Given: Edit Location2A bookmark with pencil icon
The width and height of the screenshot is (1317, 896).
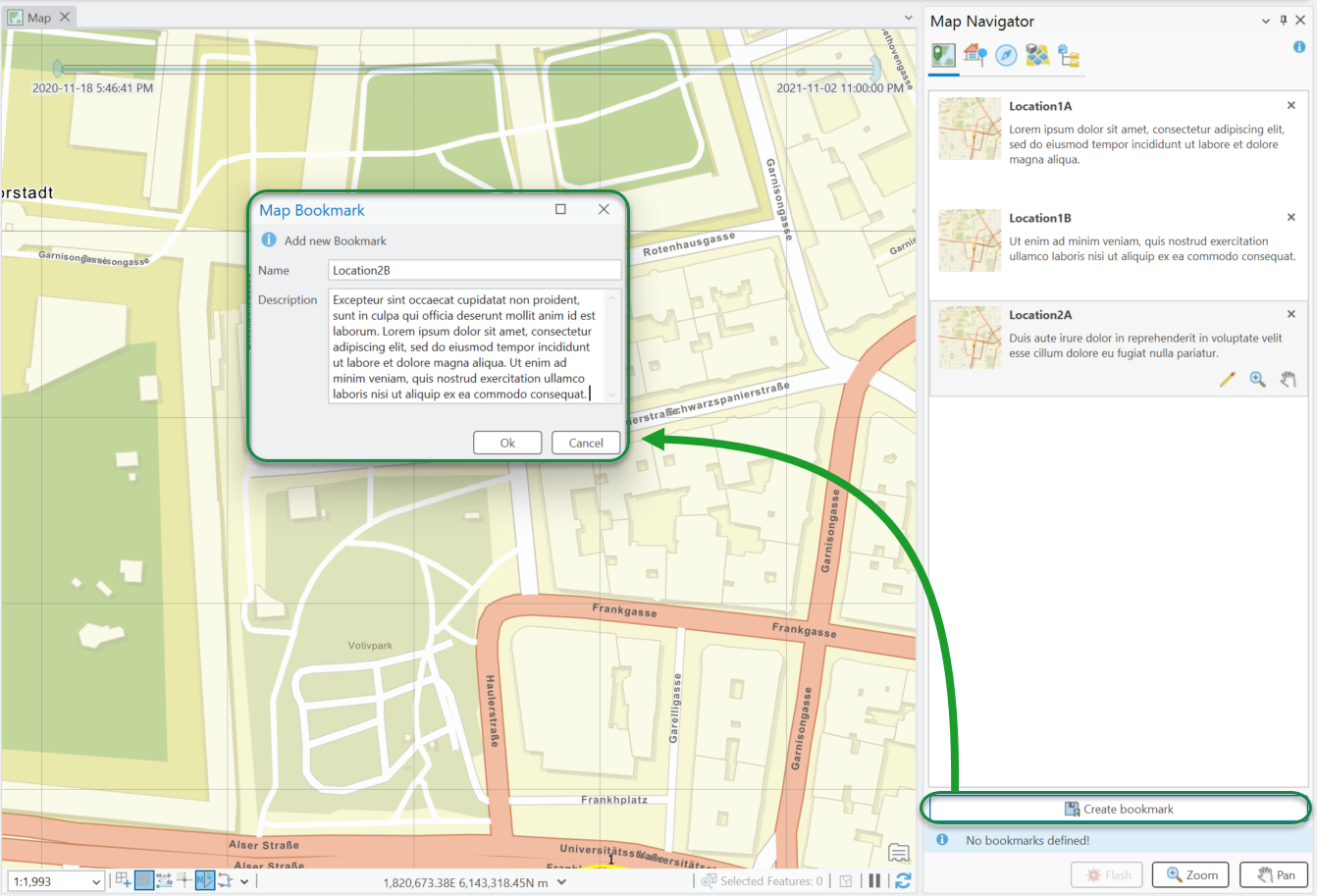Looking at the screenshot, I should point(1227,380).
